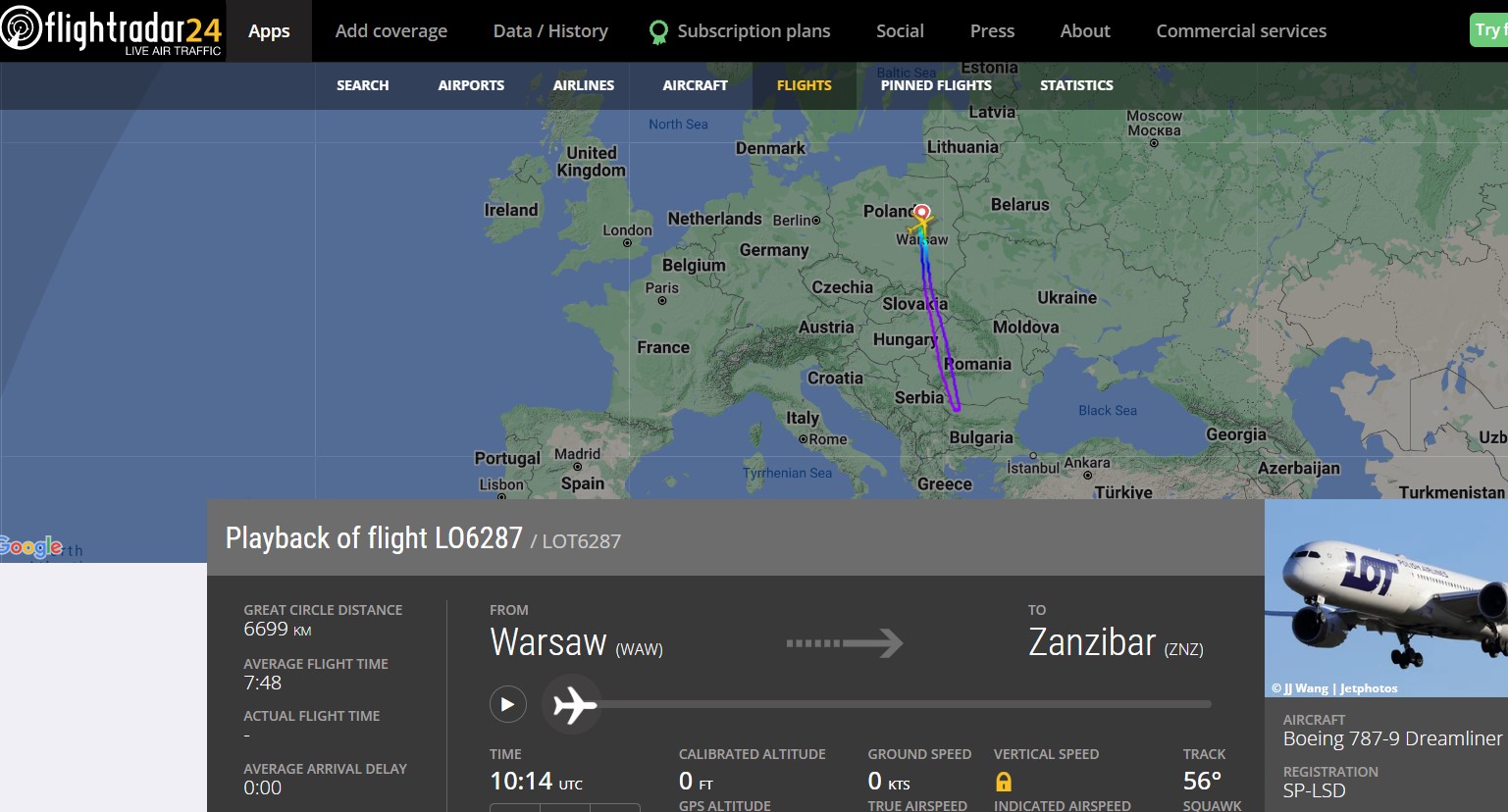Open the Data / History menu

[x=550, y=30]
